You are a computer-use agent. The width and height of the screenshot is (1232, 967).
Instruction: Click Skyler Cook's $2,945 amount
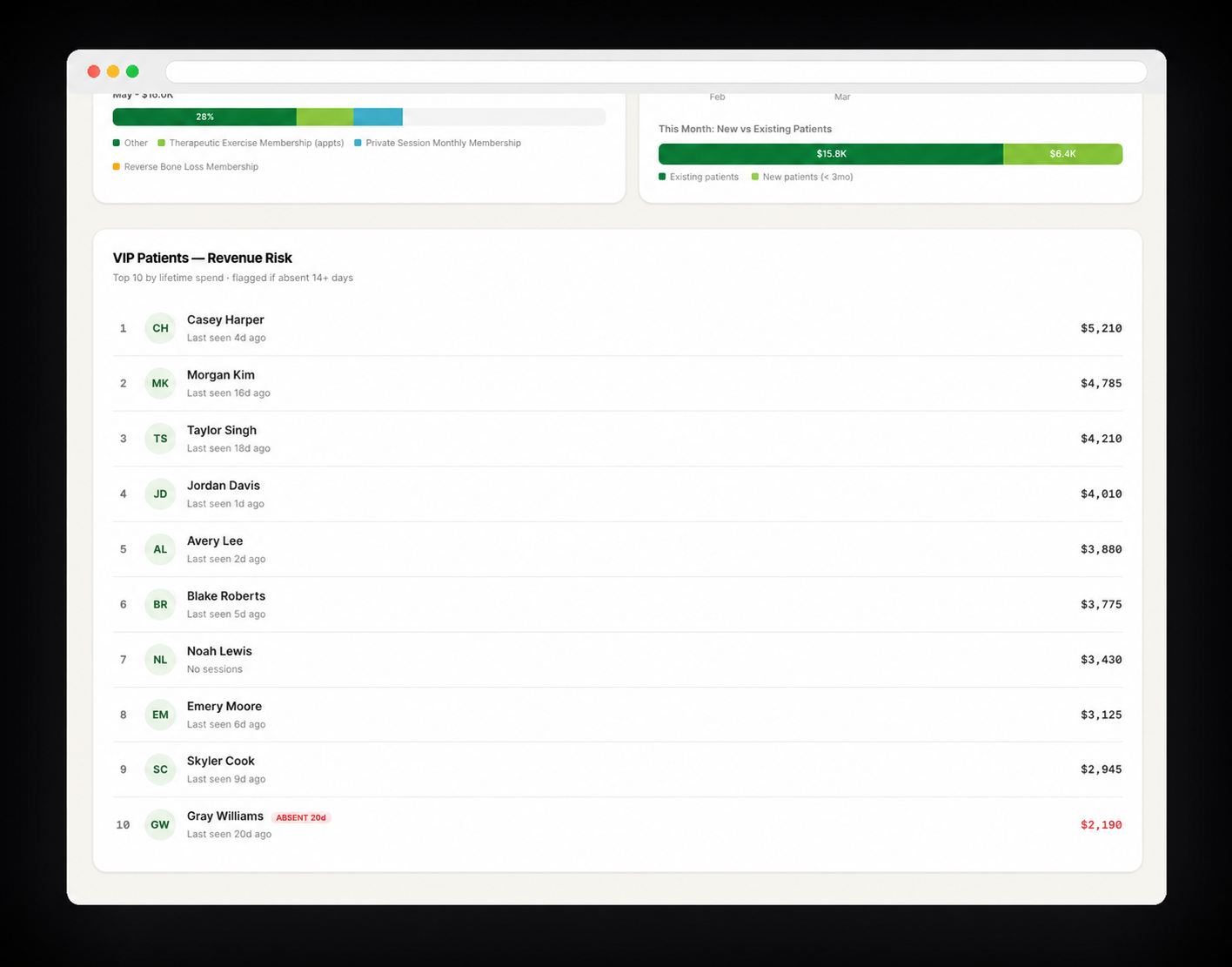(x=1101, y=769)
